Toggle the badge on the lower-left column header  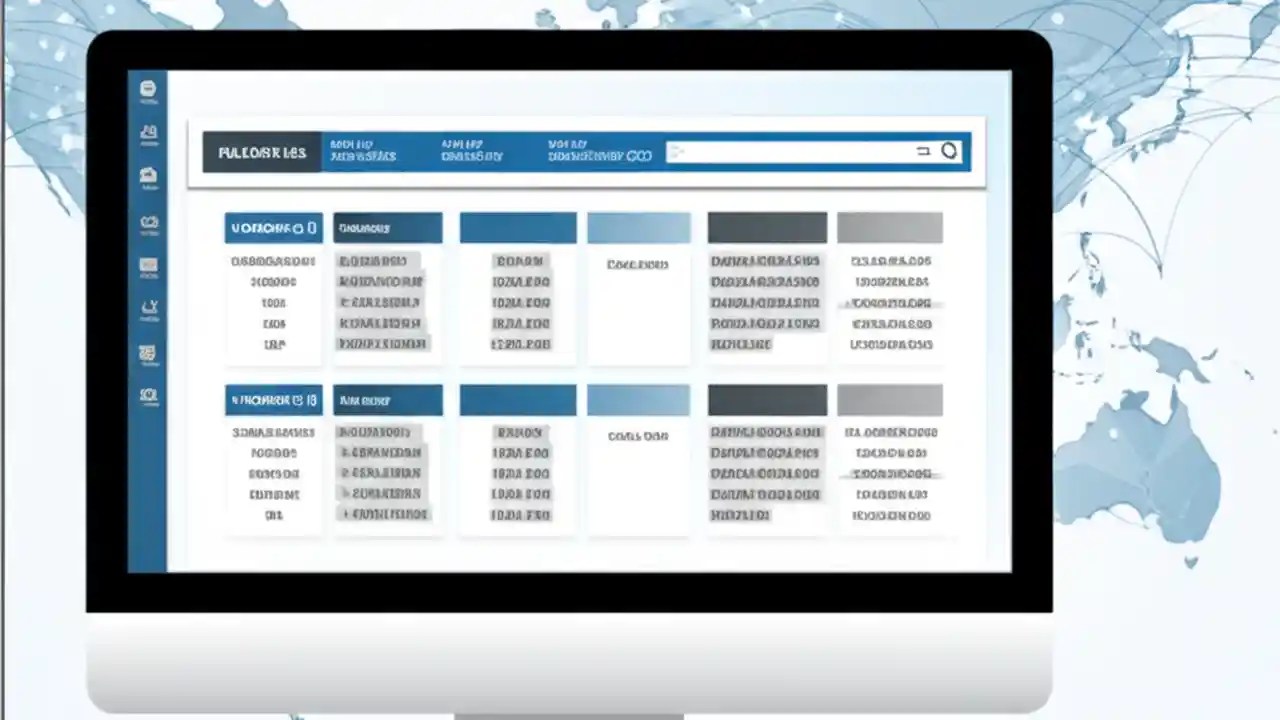(312, 400)
